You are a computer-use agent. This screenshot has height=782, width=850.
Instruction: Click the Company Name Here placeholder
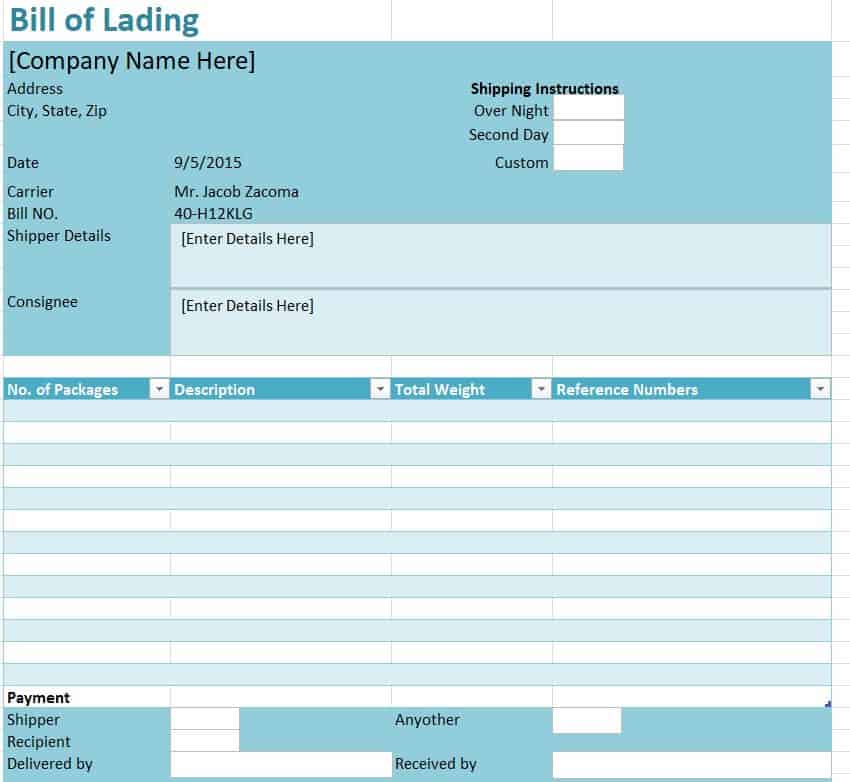click(132, 61)
